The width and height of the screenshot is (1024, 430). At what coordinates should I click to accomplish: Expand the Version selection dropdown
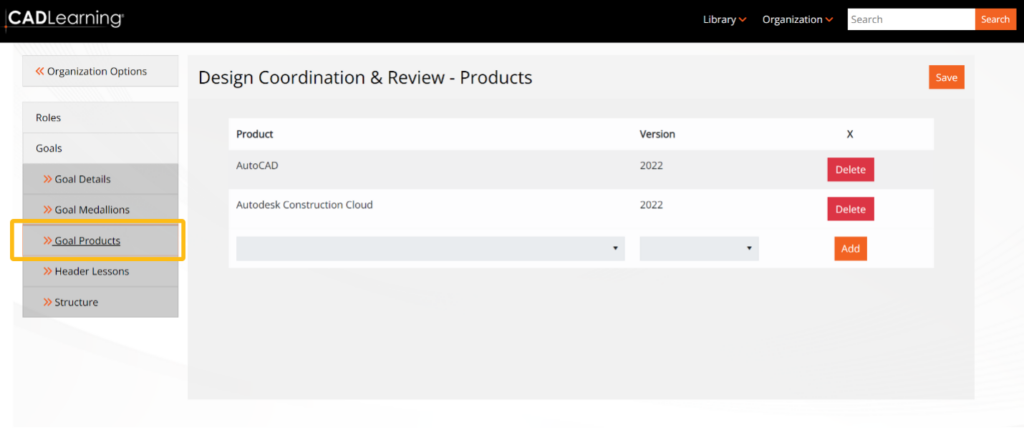tap(698, 249)
